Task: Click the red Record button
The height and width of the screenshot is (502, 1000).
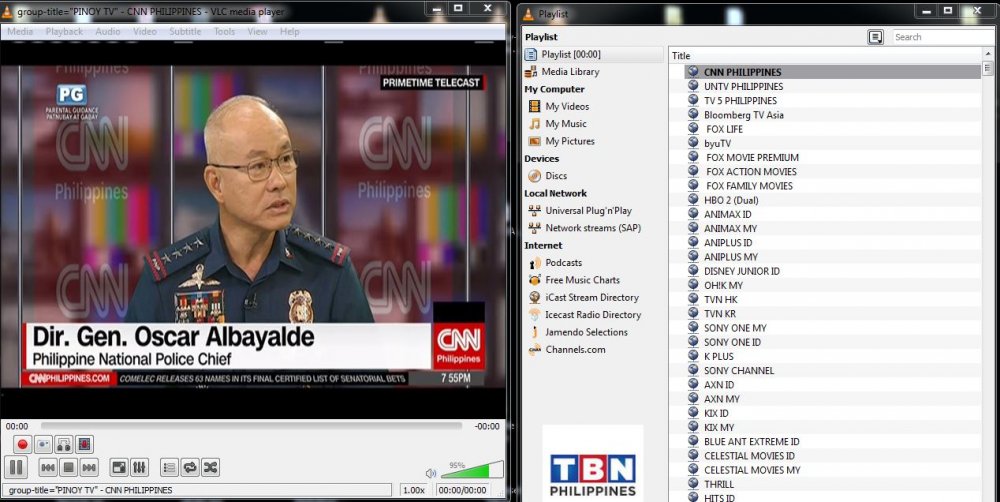Action: coord(23,444)
